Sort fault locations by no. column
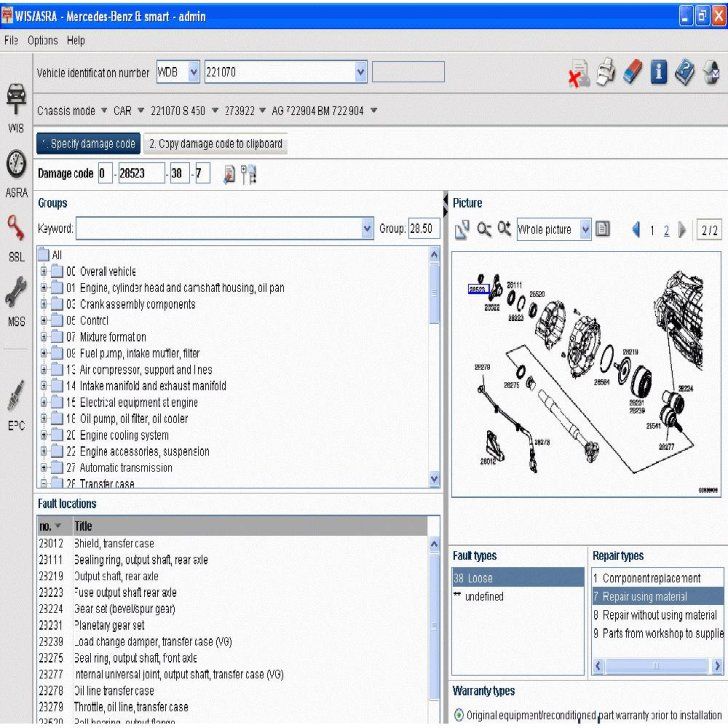The width and height of the screenshot is (728, 728). coord(53,526)
